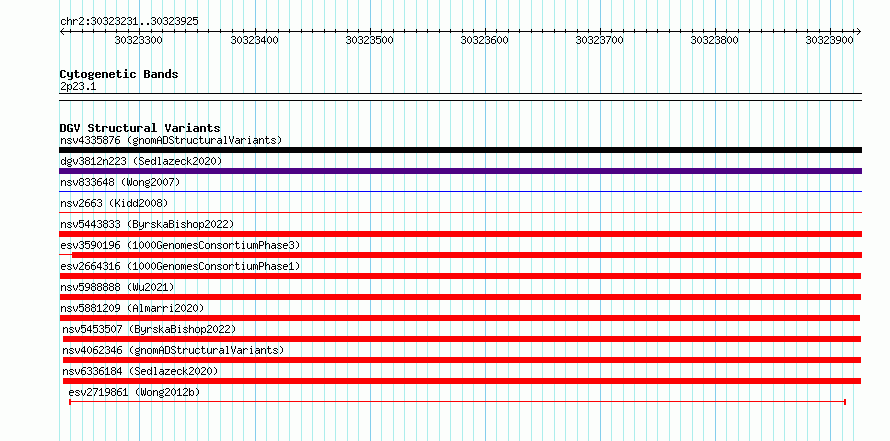Open the nsv5881209 Almarri2020 label
Viewport: 890px width, 441px height.
(132, 308)
